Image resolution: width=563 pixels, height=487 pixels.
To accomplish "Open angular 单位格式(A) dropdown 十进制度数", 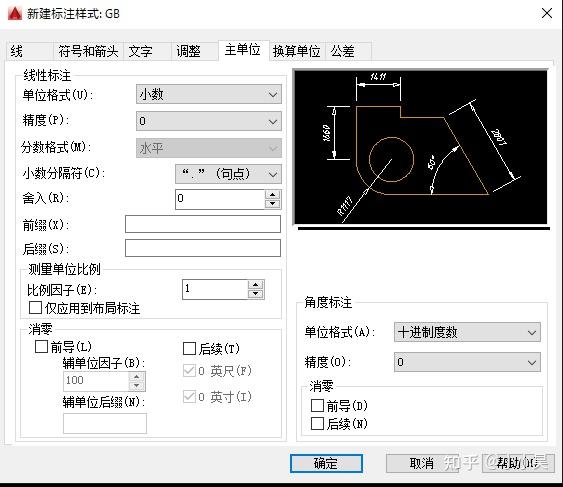I will pos(467,332).
